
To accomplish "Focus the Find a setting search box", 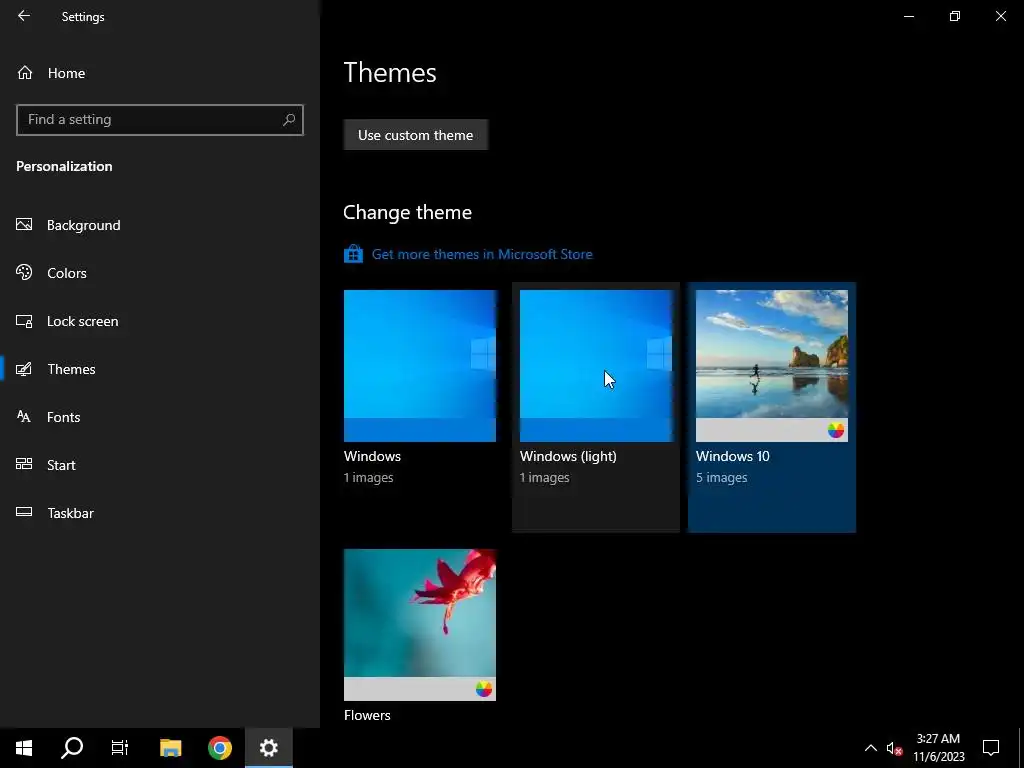I will point(160,120).
